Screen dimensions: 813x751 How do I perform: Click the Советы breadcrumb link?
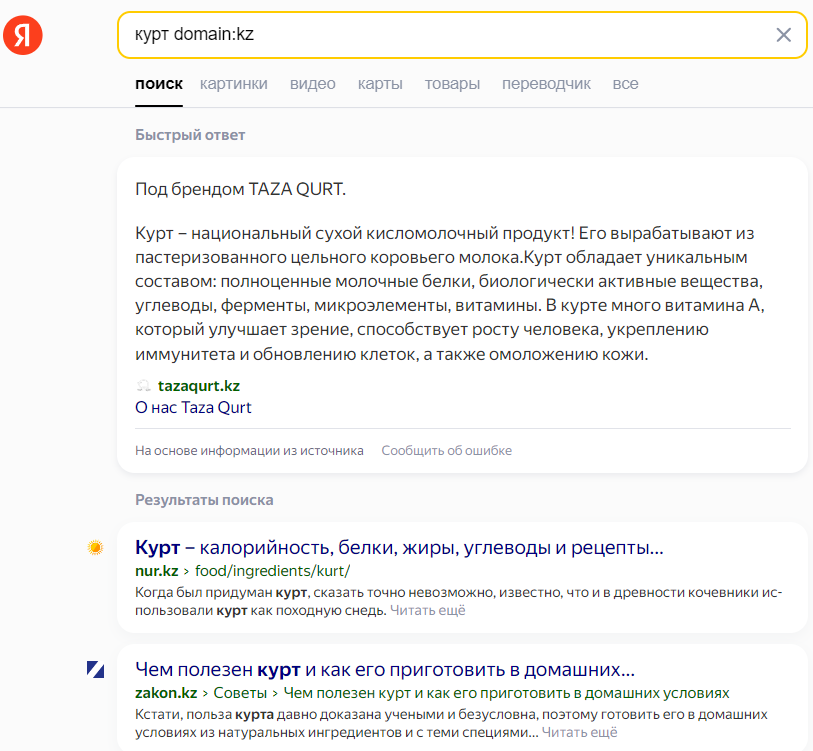240,693
